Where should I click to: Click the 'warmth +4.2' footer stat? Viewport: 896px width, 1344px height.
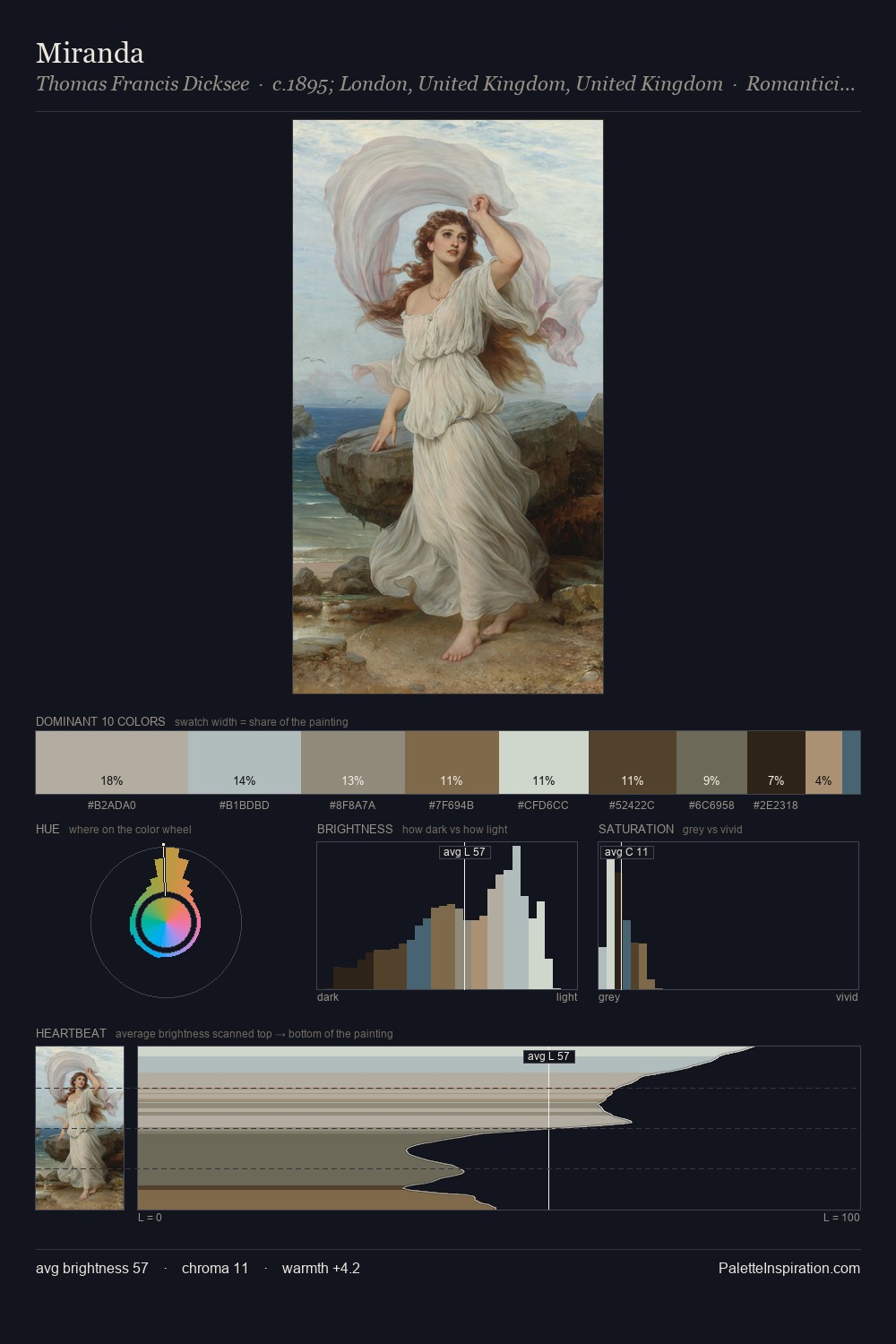321,1268
